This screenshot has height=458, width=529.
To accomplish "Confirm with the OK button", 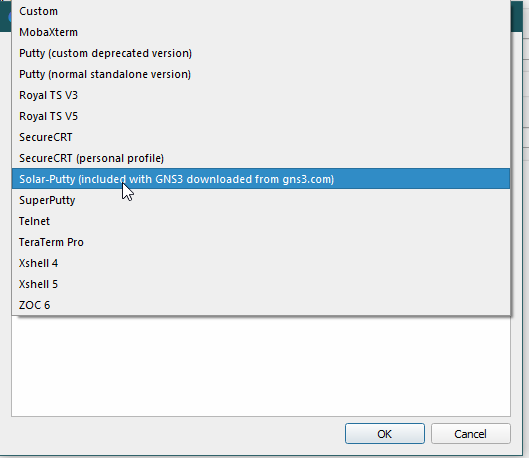I will pyautogui.click(x=385, y=434).
